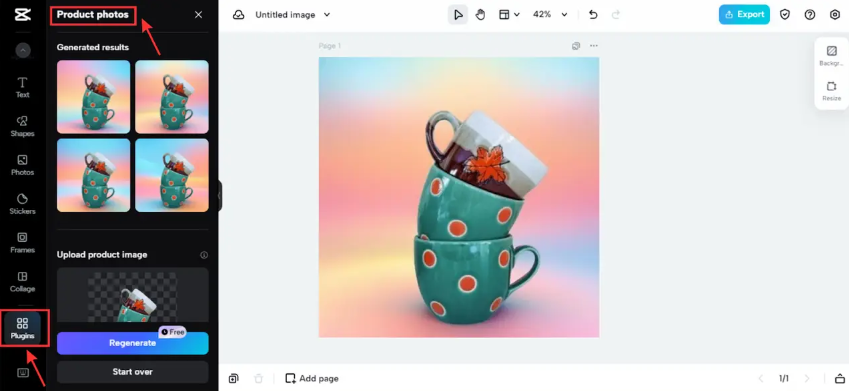Click the Add page button

[312, 378]
